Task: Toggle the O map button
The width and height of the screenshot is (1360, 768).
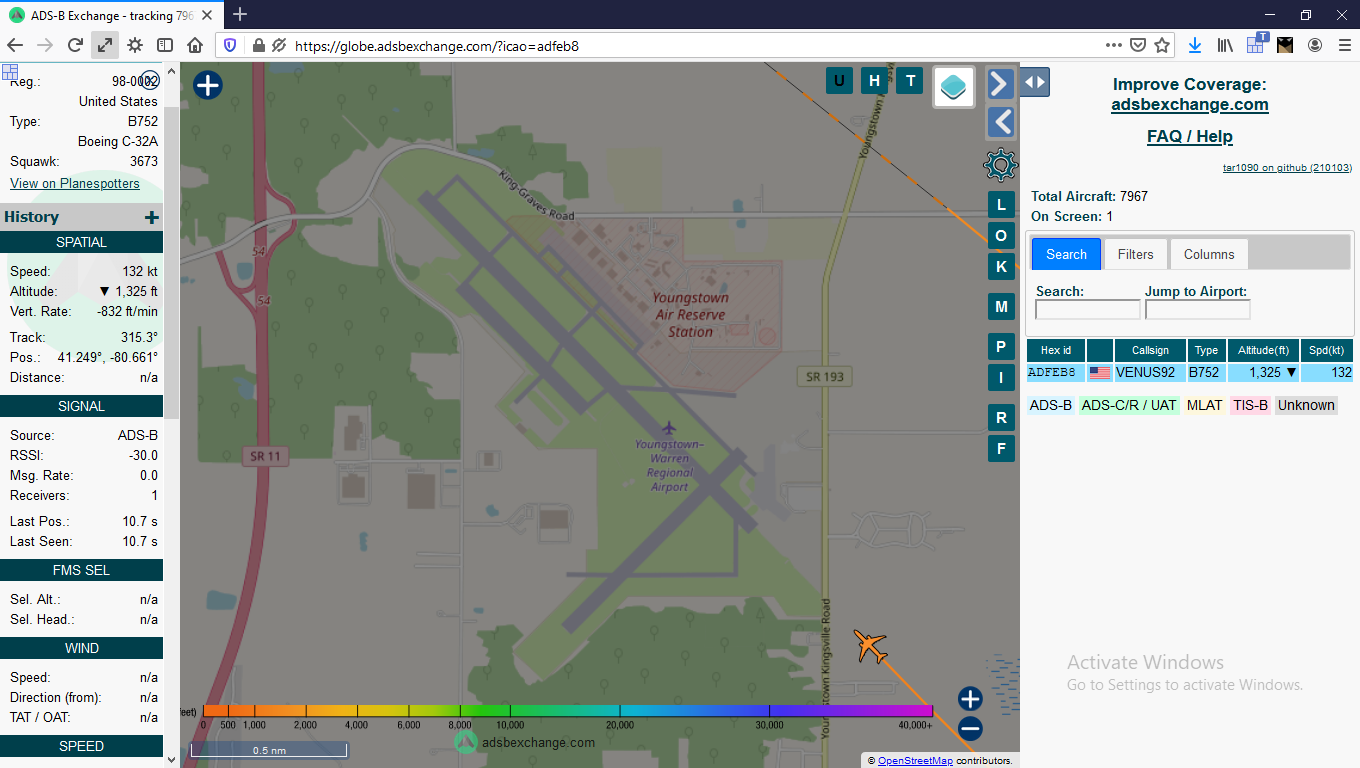Action: click(1001, 236)
